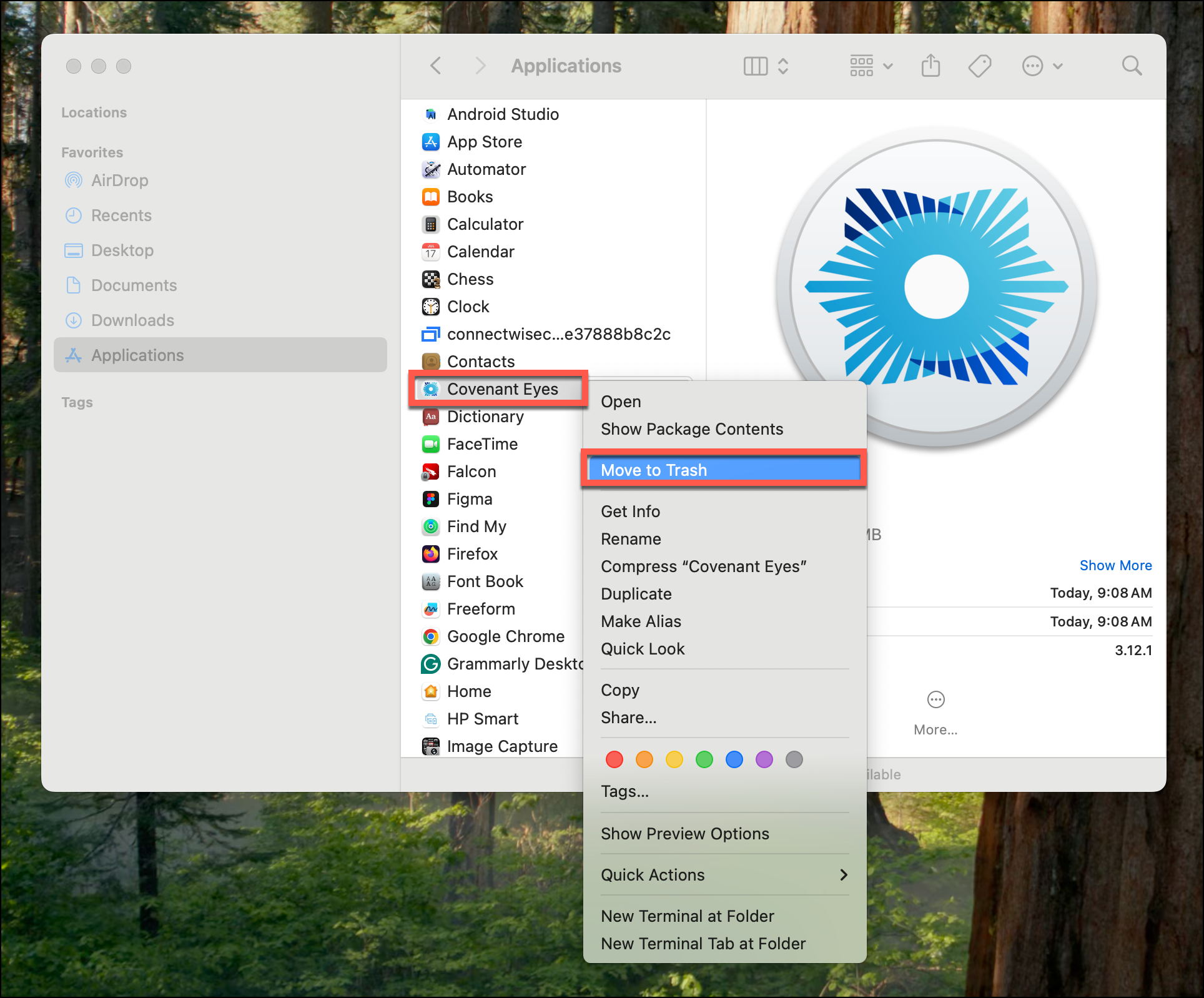The height and width of the screenshot is (998, 1204).
Task: Select the Image Capture row
Action: click(x=497, y=746)
